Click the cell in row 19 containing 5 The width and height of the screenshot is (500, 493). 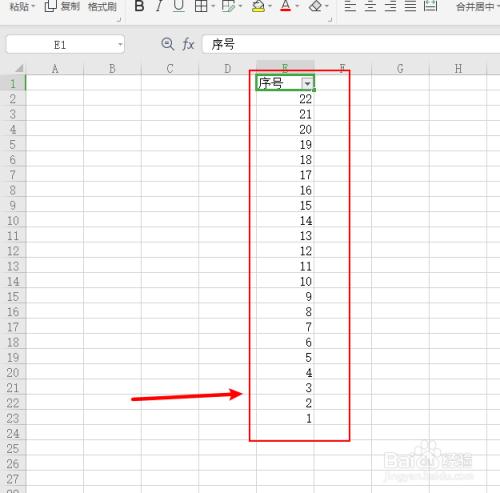coord(285,357)
